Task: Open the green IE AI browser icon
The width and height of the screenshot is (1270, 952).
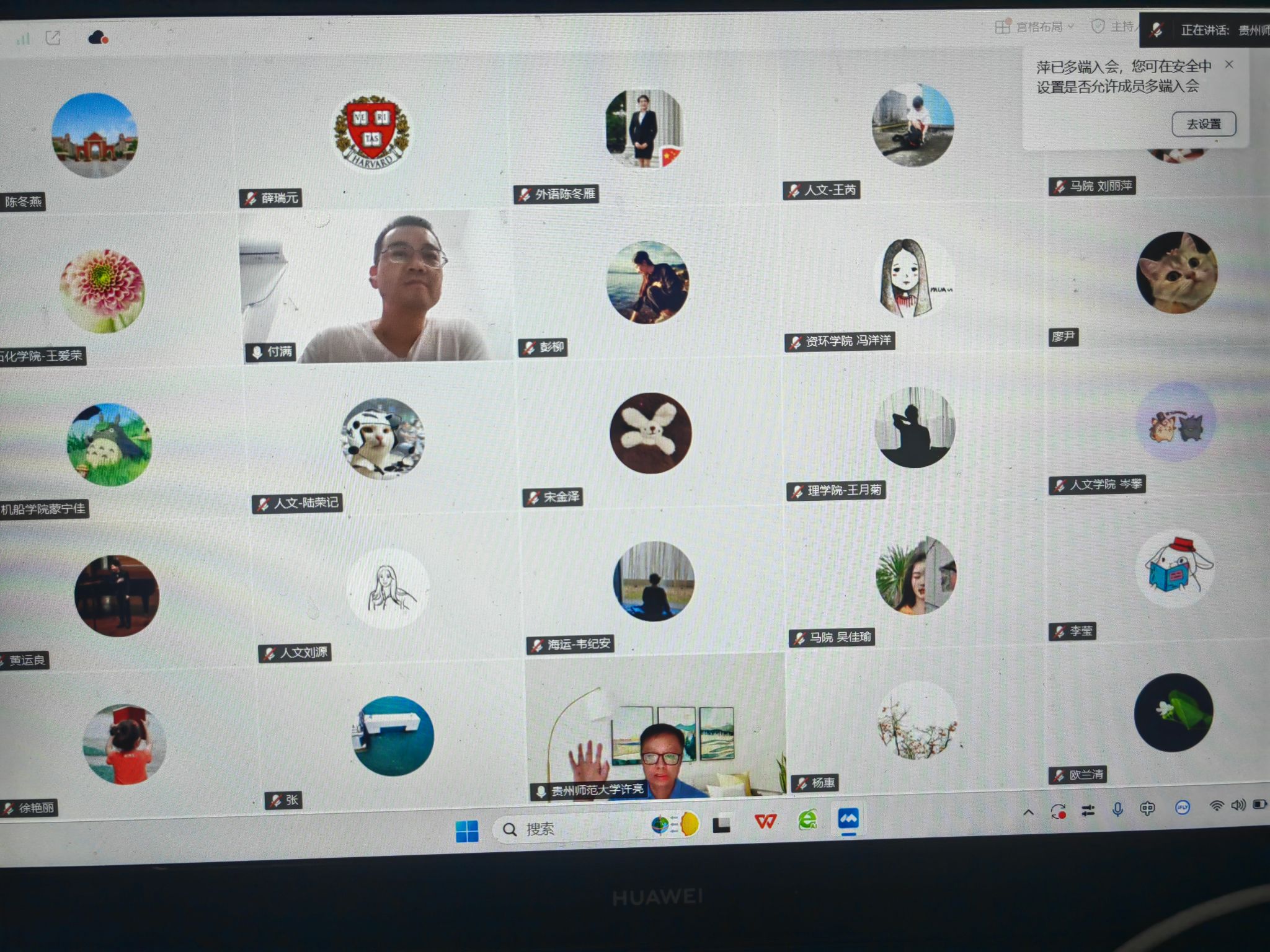Action: (807, 820)
